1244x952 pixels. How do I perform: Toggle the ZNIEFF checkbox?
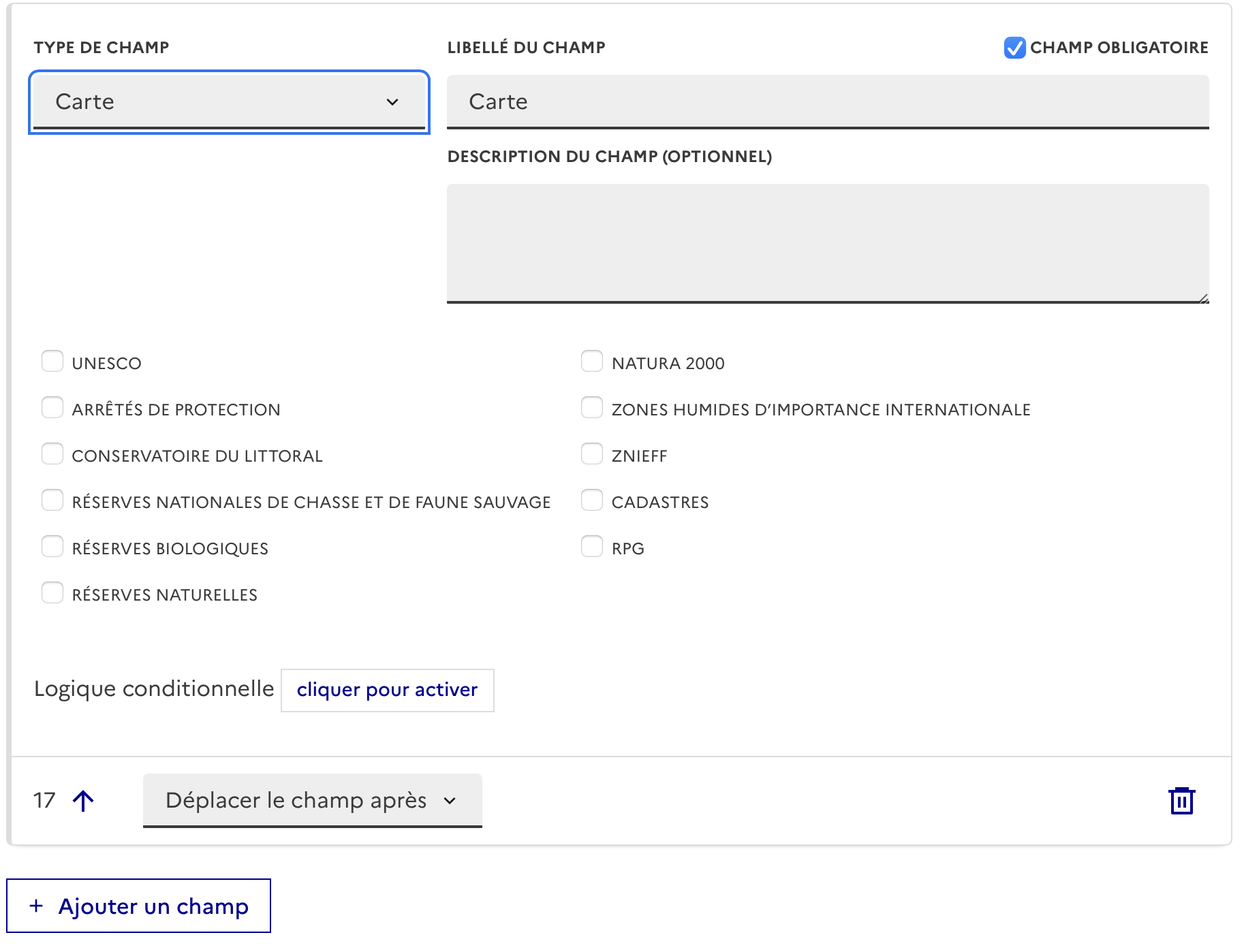[x=591, y=454]
